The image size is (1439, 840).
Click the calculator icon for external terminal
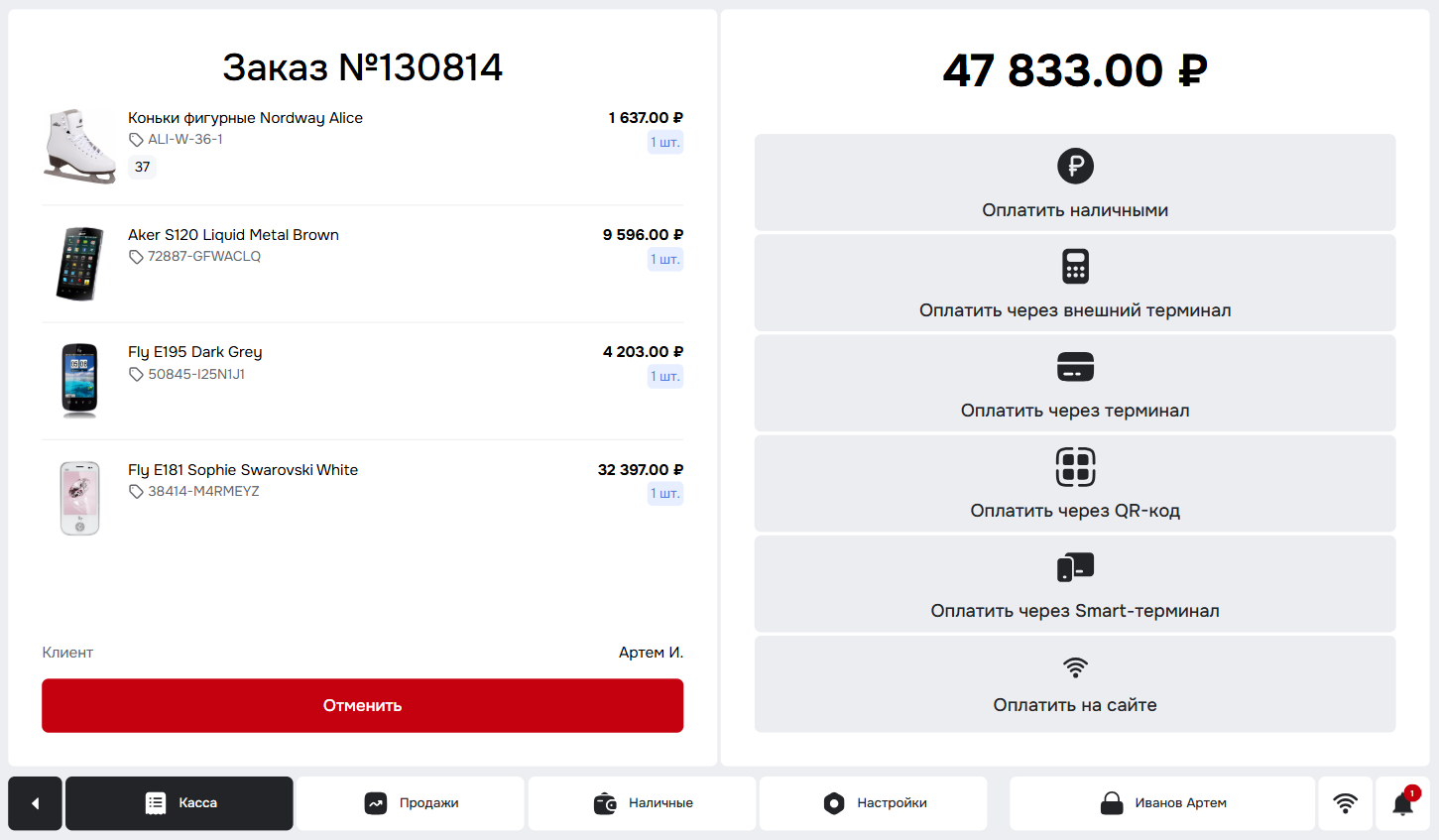point(1075,266)
